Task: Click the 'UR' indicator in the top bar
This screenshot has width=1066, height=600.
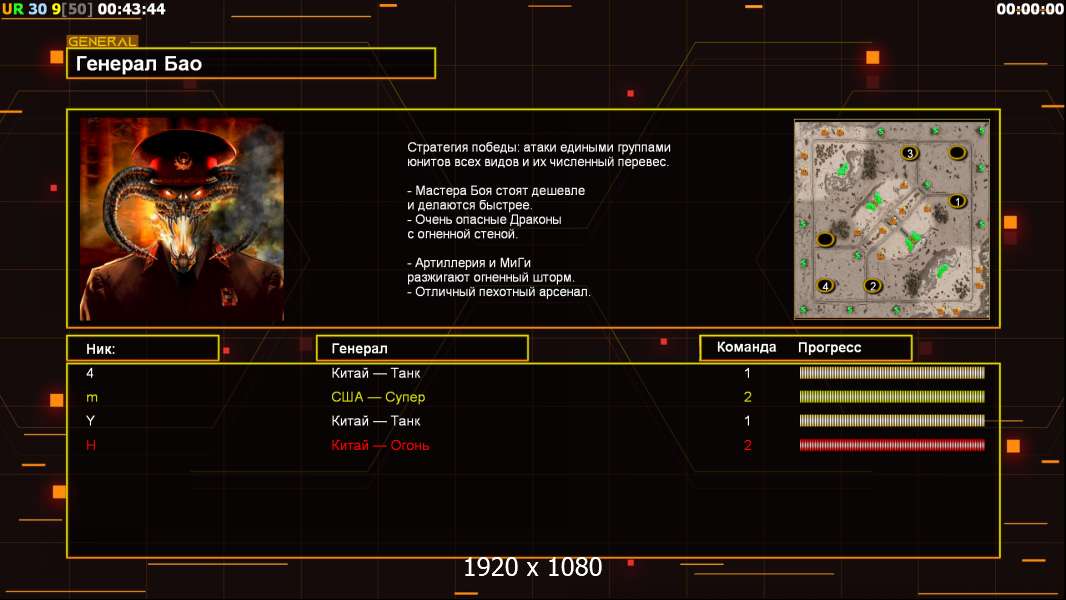Action: 12,9
